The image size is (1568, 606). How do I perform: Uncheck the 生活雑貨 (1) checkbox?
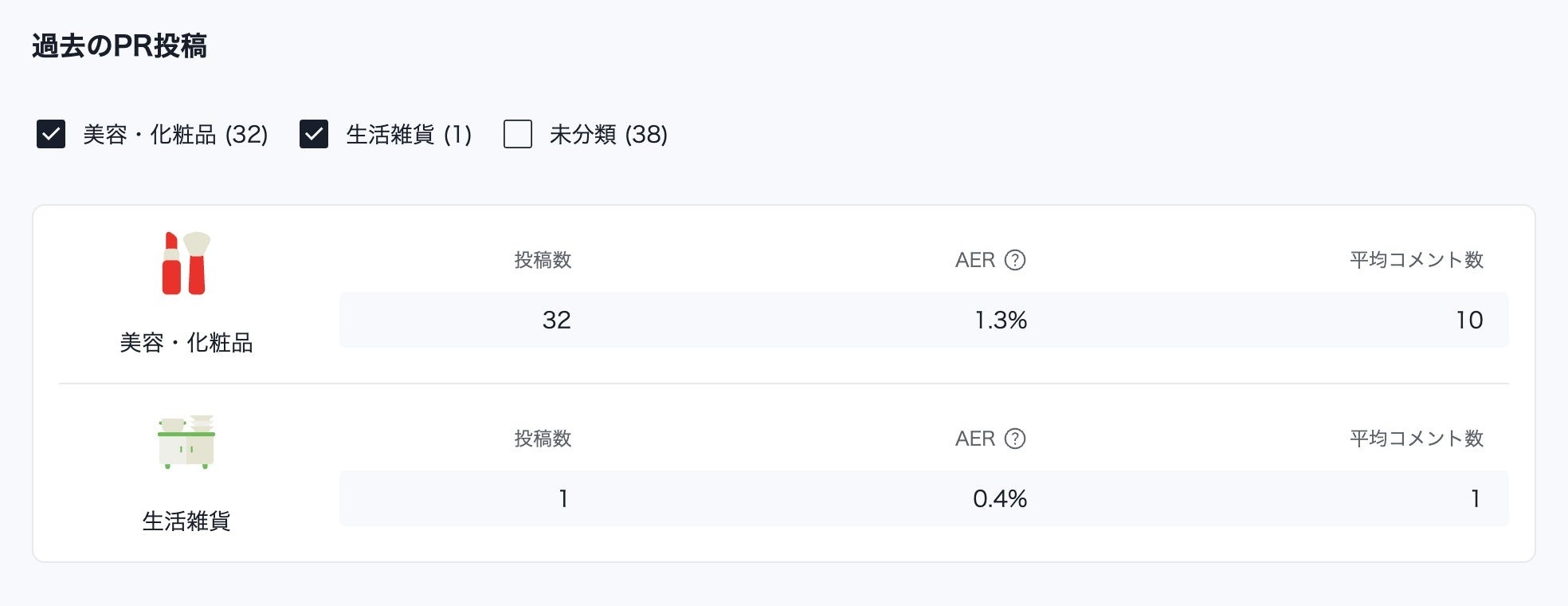[x=314, y=134]
